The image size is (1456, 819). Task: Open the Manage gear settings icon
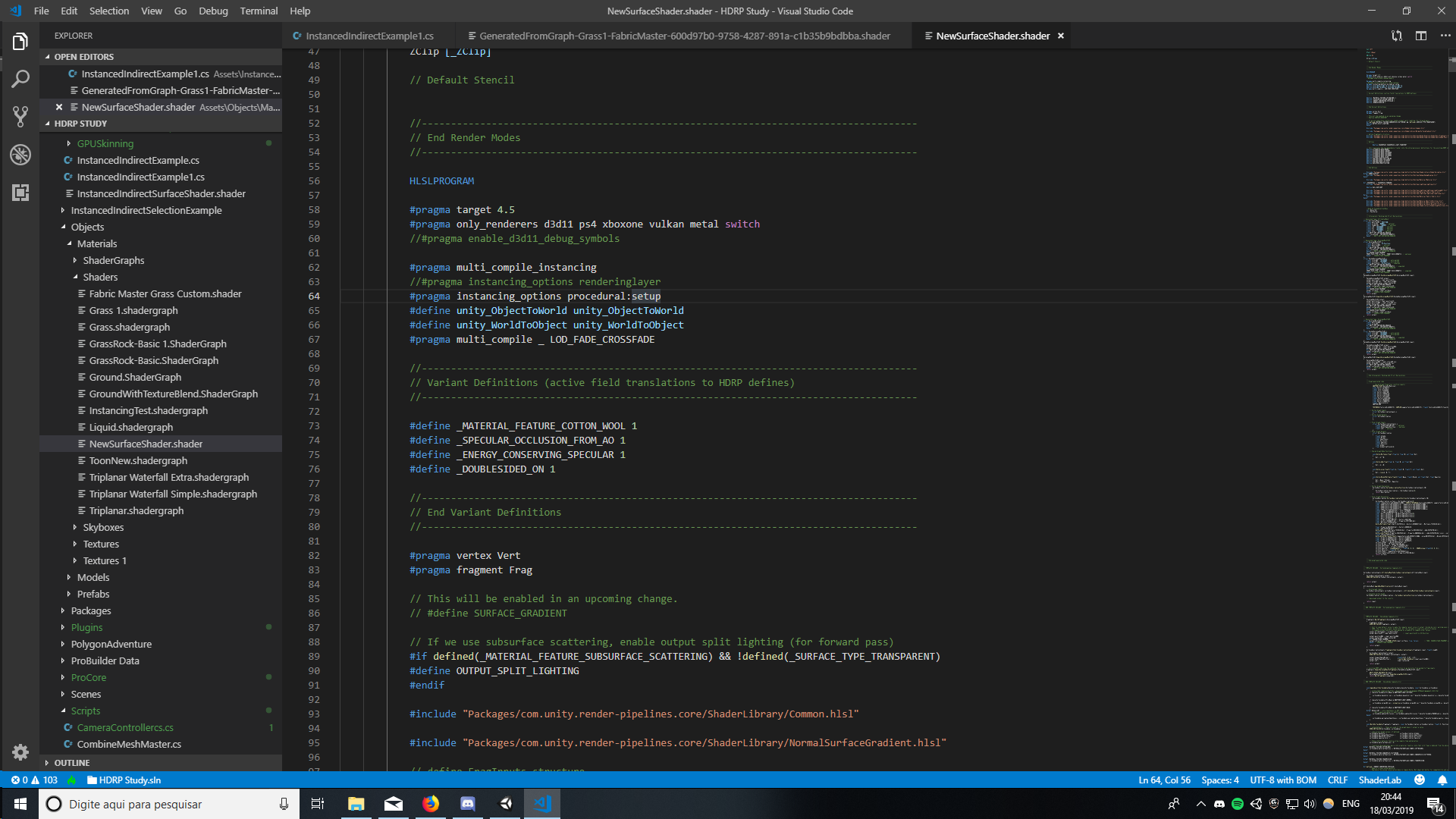click(20, 752)
